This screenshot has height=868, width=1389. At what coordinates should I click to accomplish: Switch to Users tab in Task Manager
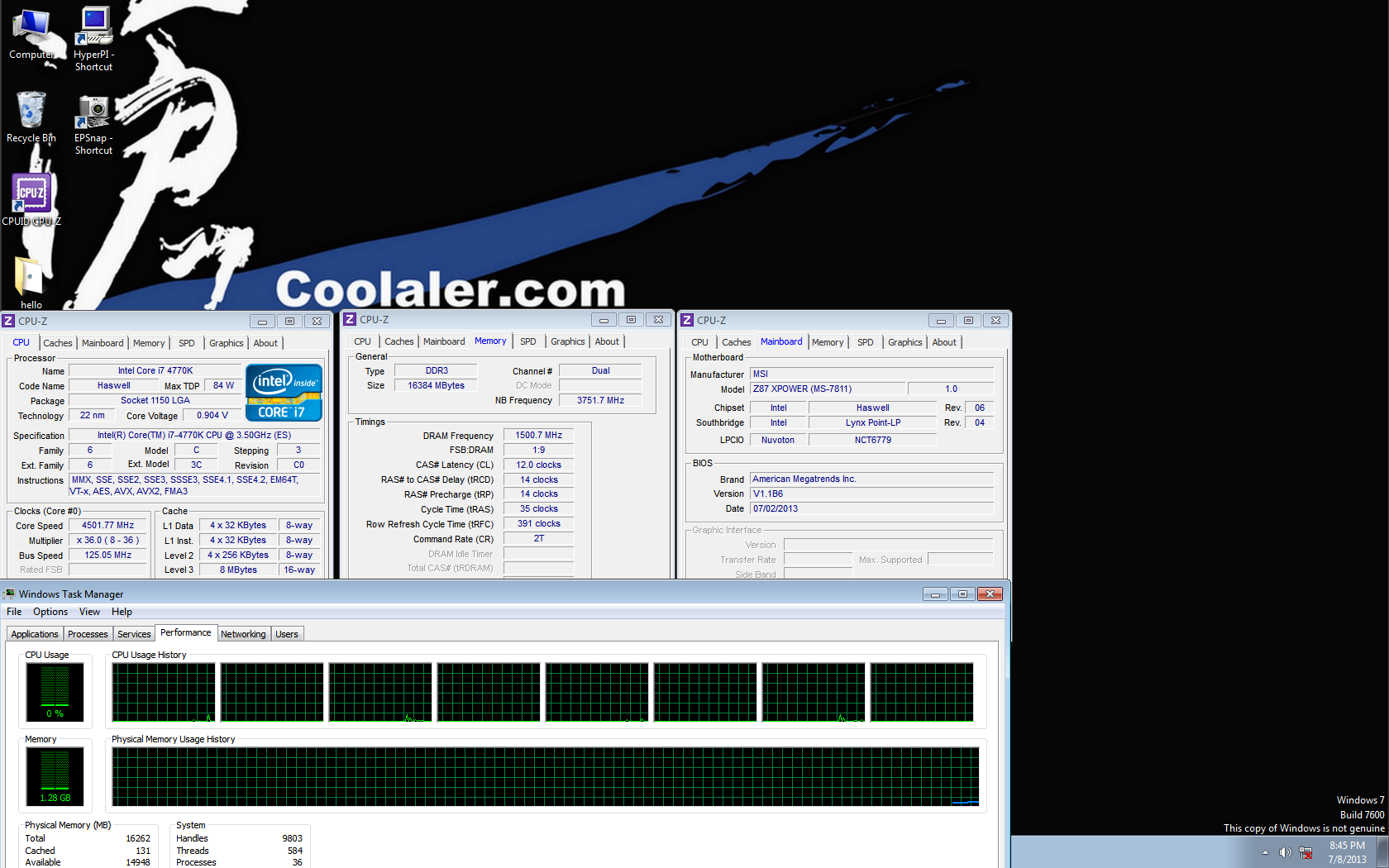(x=287, y=634)
